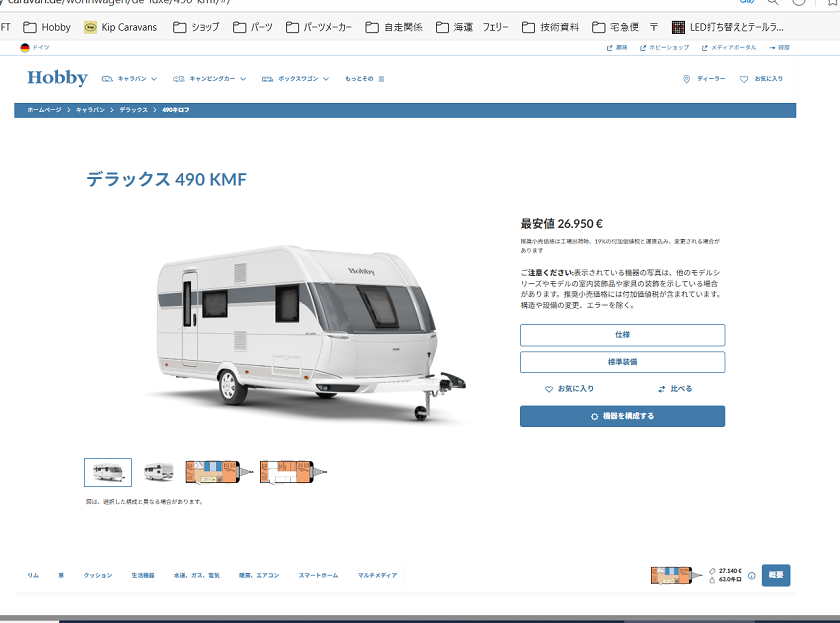Toggle 比べる compare option
840x623 pixels.
point(675,389)
